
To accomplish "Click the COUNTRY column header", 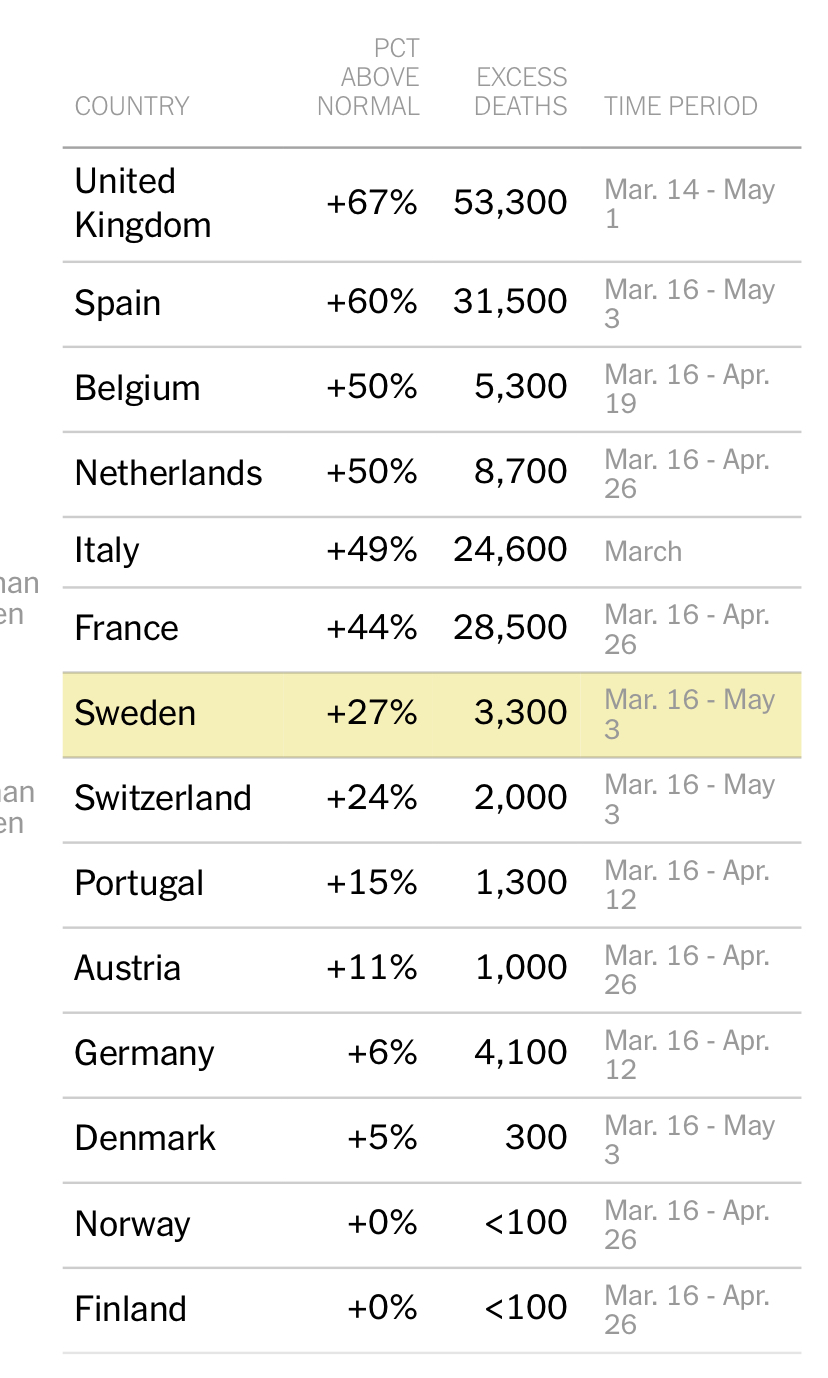I will pyautogui.click(x=132, y=106).
